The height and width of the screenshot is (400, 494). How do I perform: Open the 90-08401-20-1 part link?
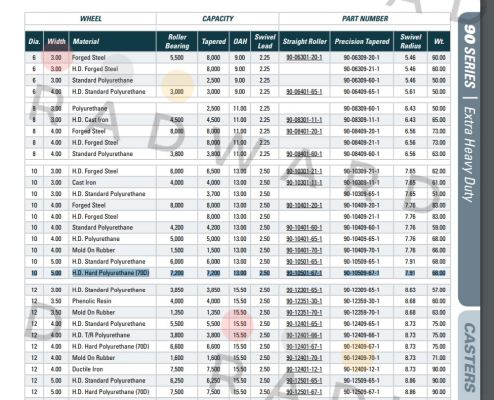coord(304,131)
